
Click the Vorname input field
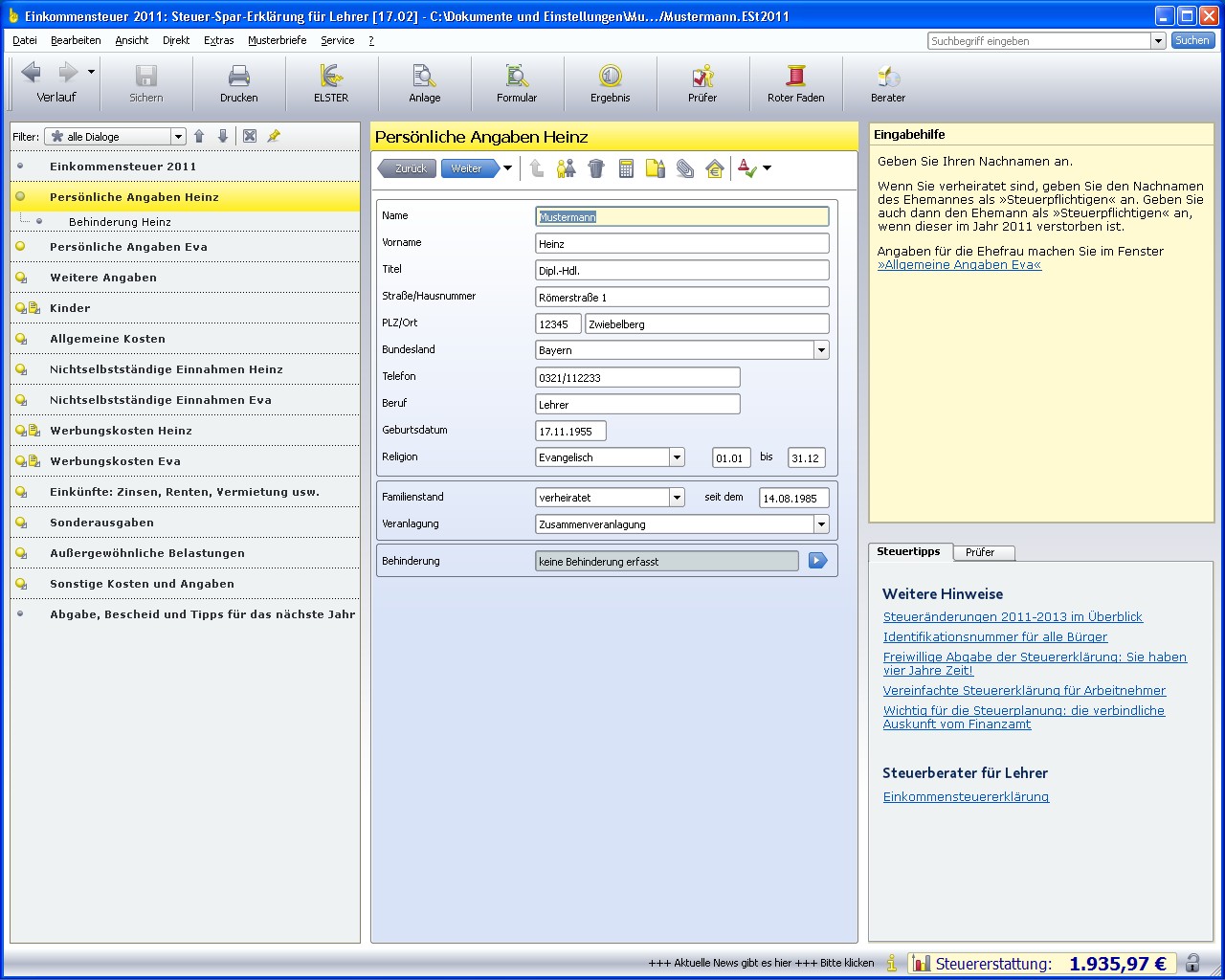coord(682,244)
